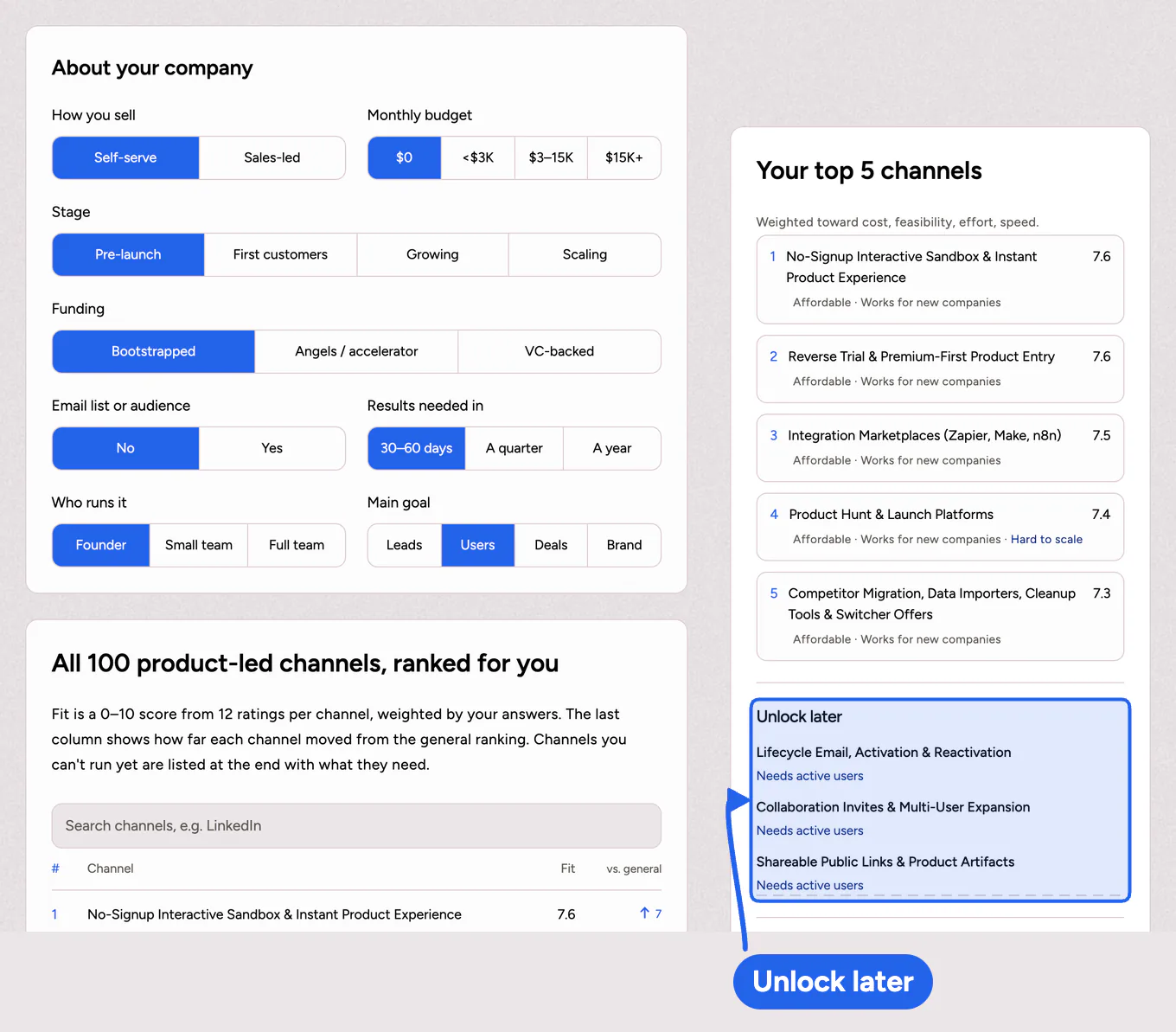Choose Founder under Who runs it
1176x1032 pixels.
coord(101,545)
